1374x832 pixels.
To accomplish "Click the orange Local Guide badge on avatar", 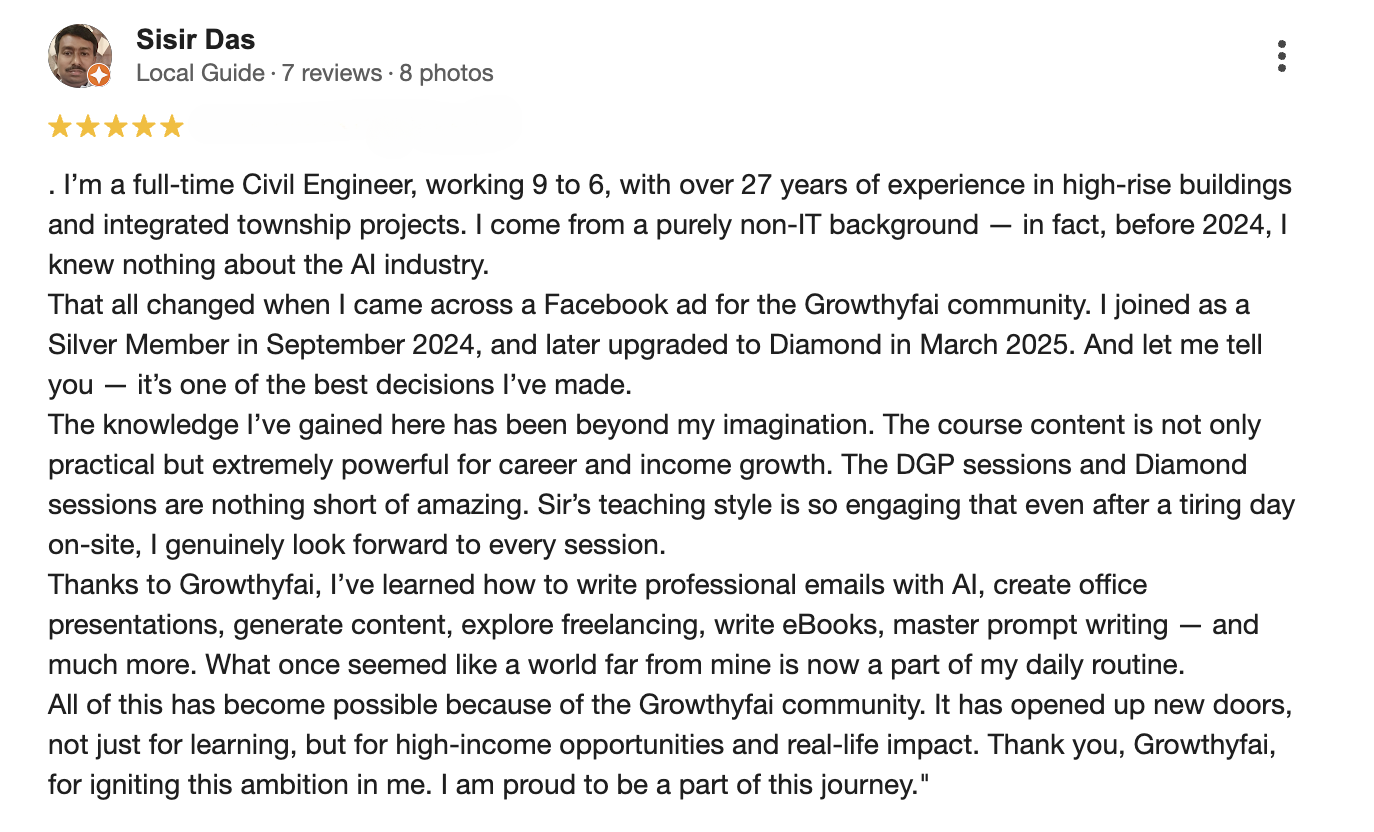I will click(x=99, y=75).
